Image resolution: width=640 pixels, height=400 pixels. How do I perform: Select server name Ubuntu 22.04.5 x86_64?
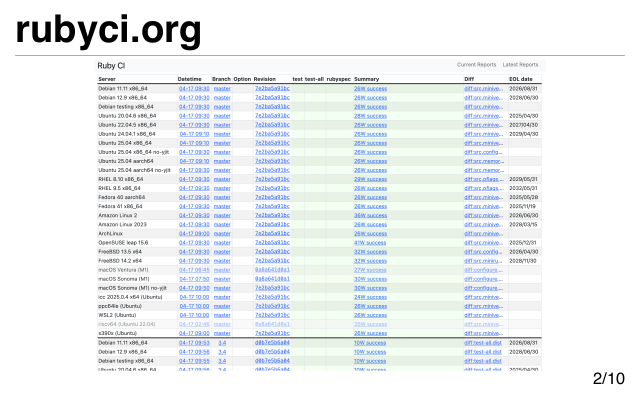pyautogui.click(x=127, y=125)
